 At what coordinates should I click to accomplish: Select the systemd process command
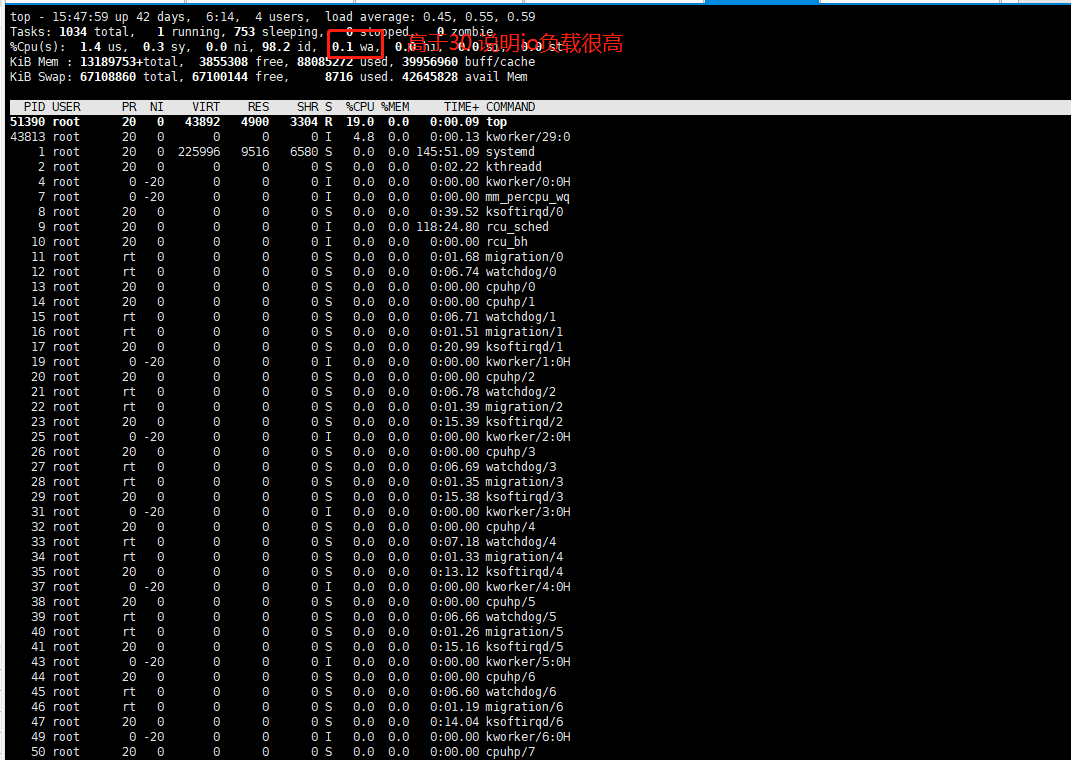coord(510,152)
